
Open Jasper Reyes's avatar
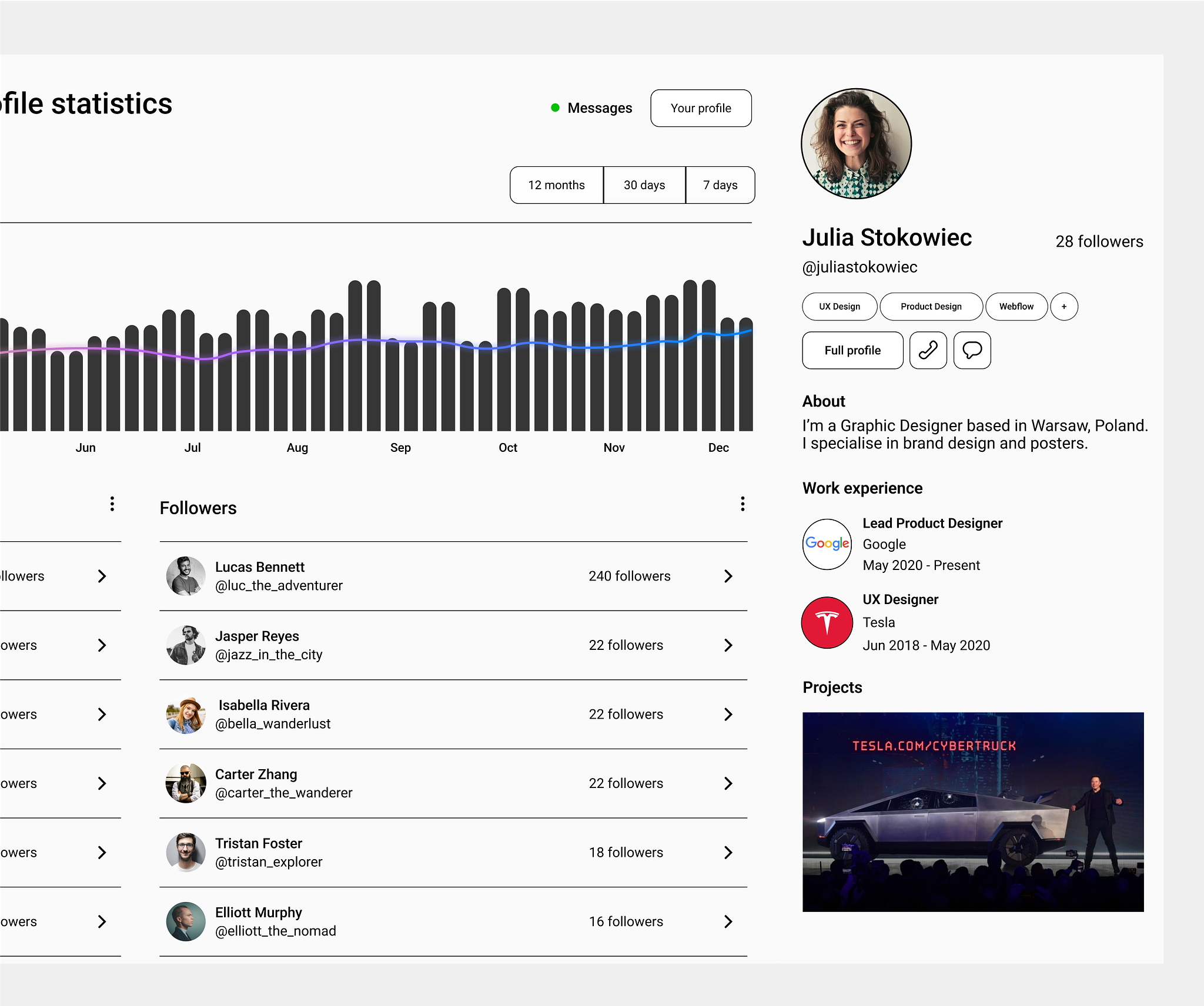click(x=186, y=645)
